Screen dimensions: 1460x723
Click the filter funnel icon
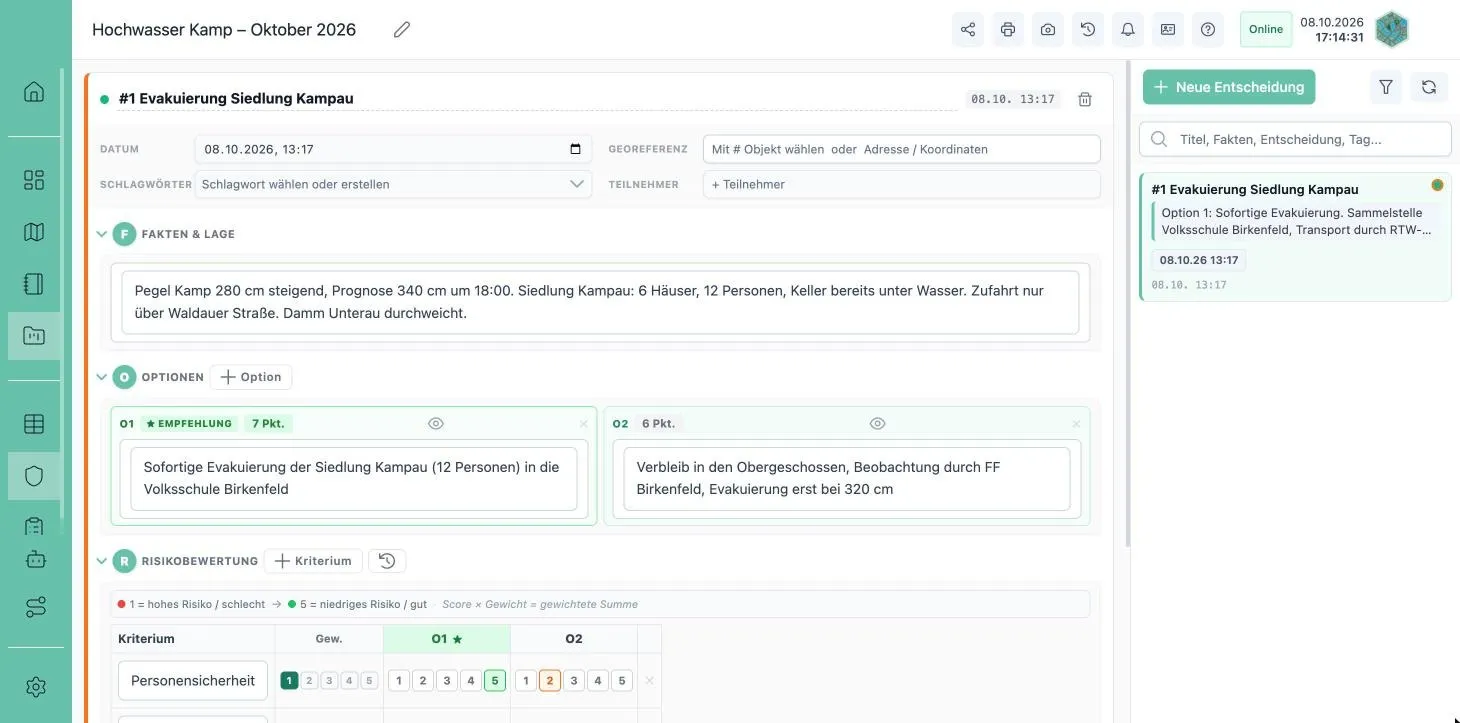1386,87
